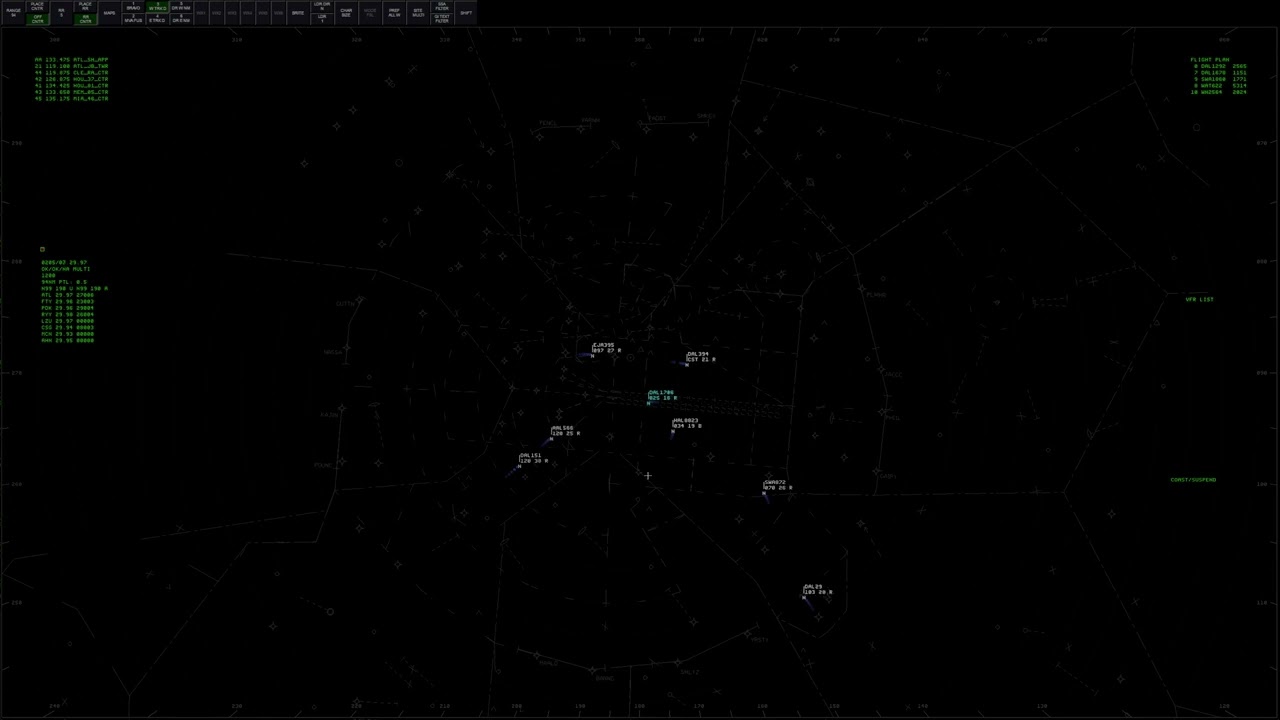Click the SSA FILTER button
1280x720 pixels.
click(x=442, y=6)
